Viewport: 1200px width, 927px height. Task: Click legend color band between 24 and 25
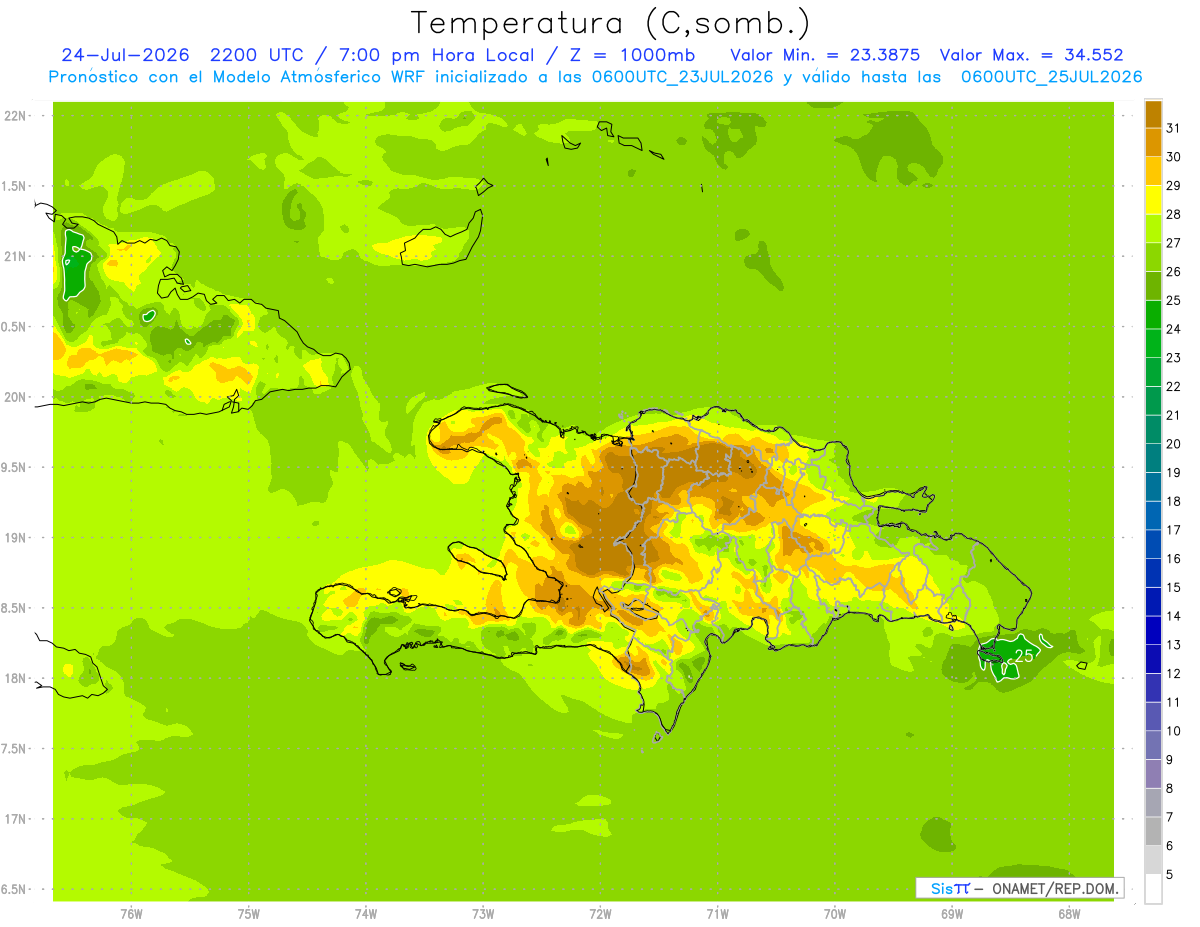coord(1153,314)
